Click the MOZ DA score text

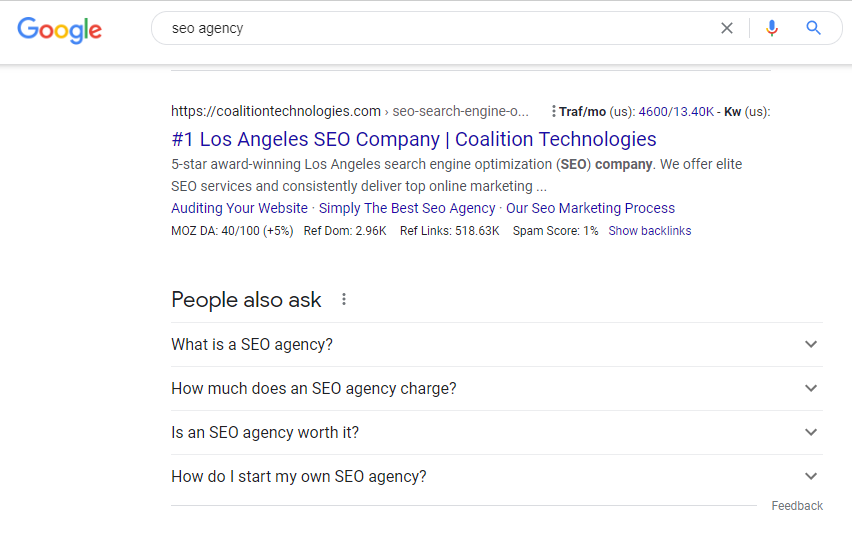tap(230, 231)
